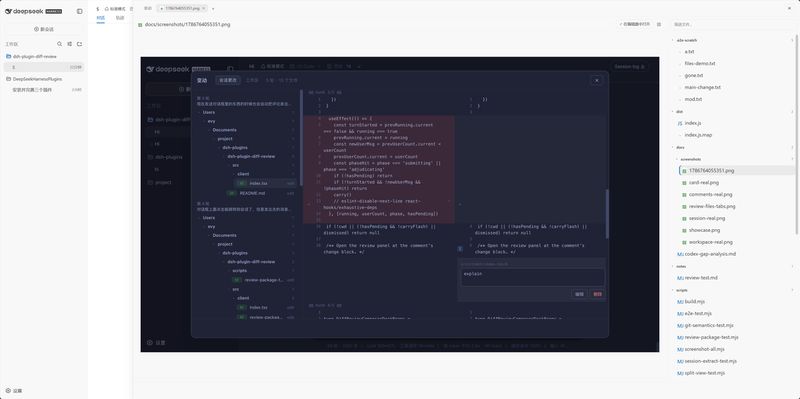The height and width of the screenshot is (399, 800).
Task: Click the docs/screenshots/1786764055351.png path label
Action: tap(187, 24)
